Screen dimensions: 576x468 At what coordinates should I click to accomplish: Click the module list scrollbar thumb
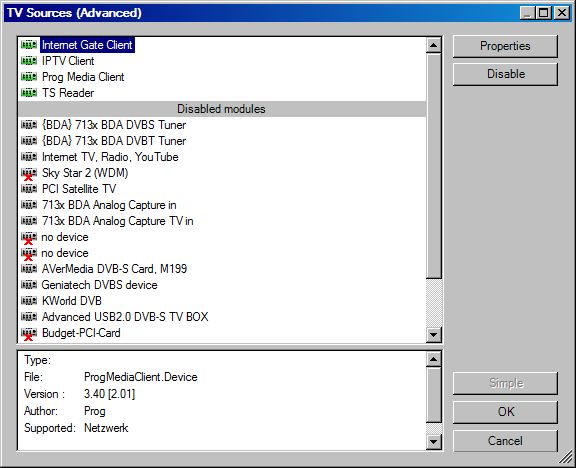(x=433, y=165)
